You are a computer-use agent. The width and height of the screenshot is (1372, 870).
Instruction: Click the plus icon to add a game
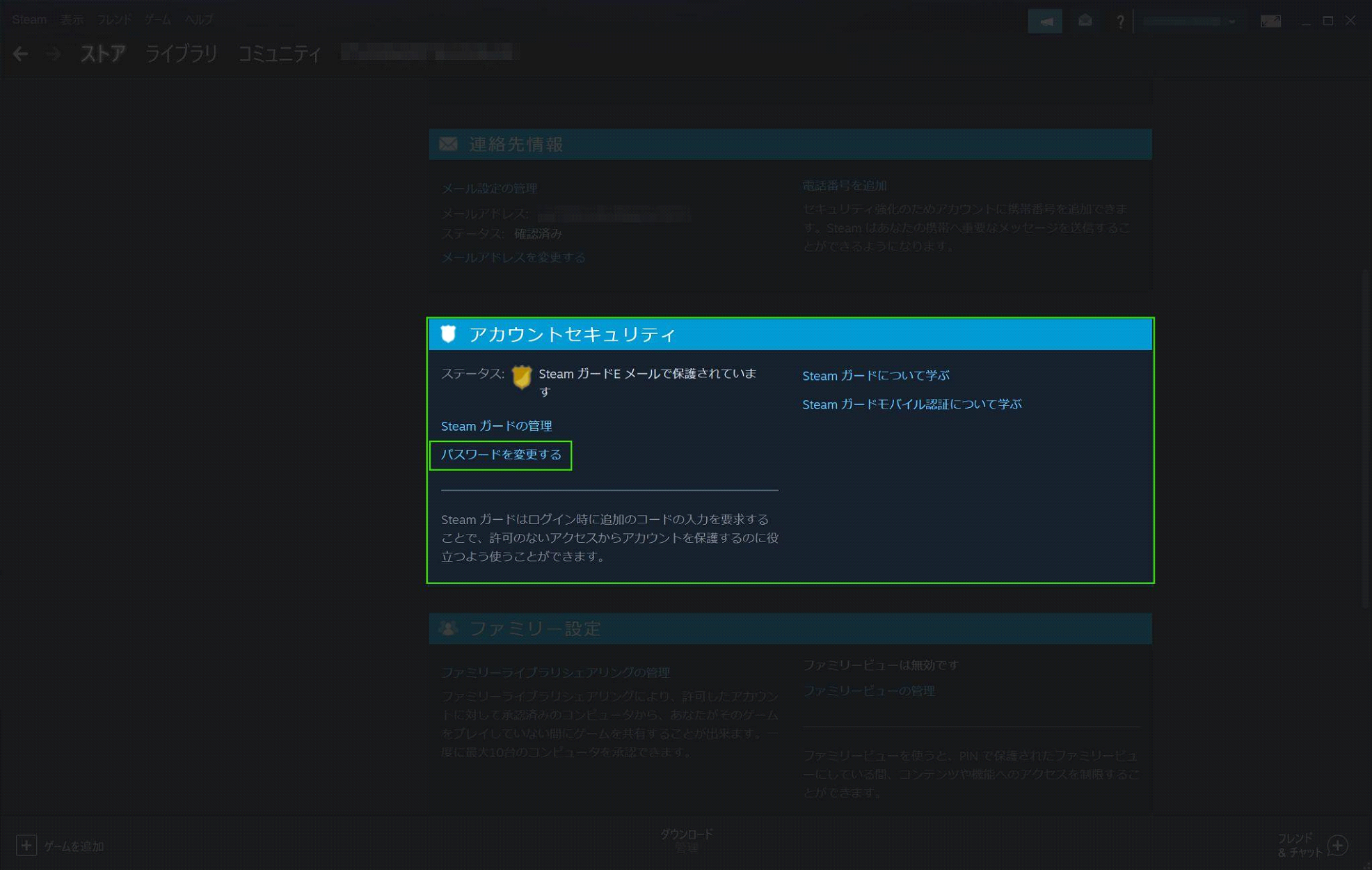26,846
